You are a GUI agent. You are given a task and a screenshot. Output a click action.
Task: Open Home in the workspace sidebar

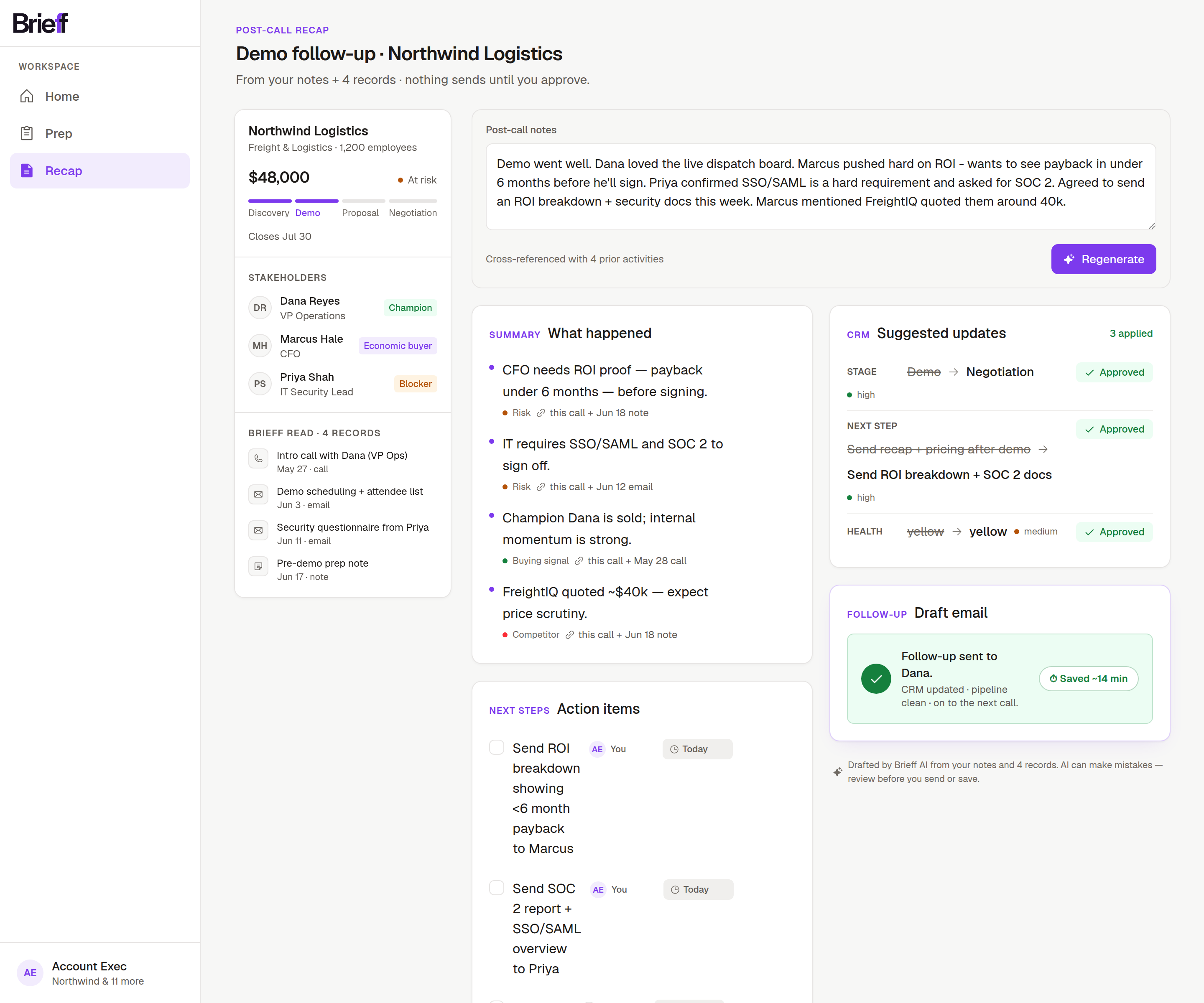[100, 96]
